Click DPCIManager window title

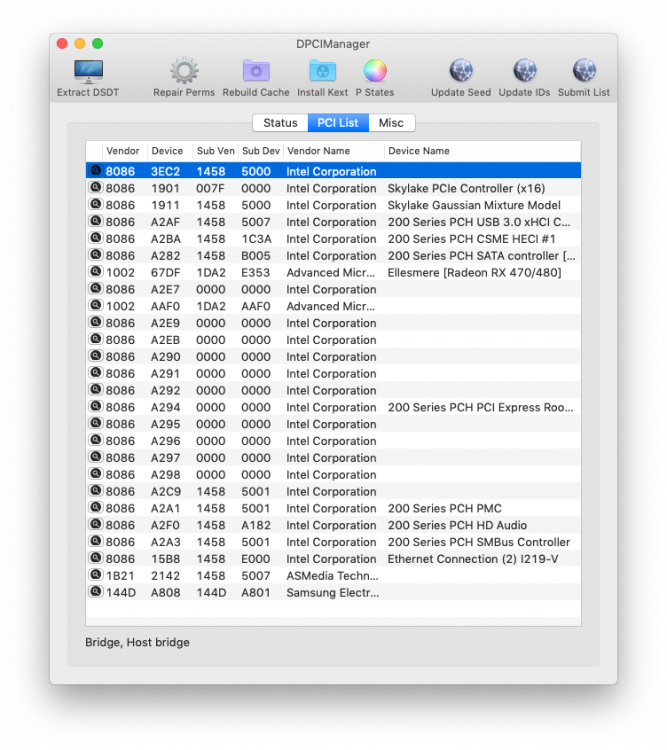coord(333,44)
